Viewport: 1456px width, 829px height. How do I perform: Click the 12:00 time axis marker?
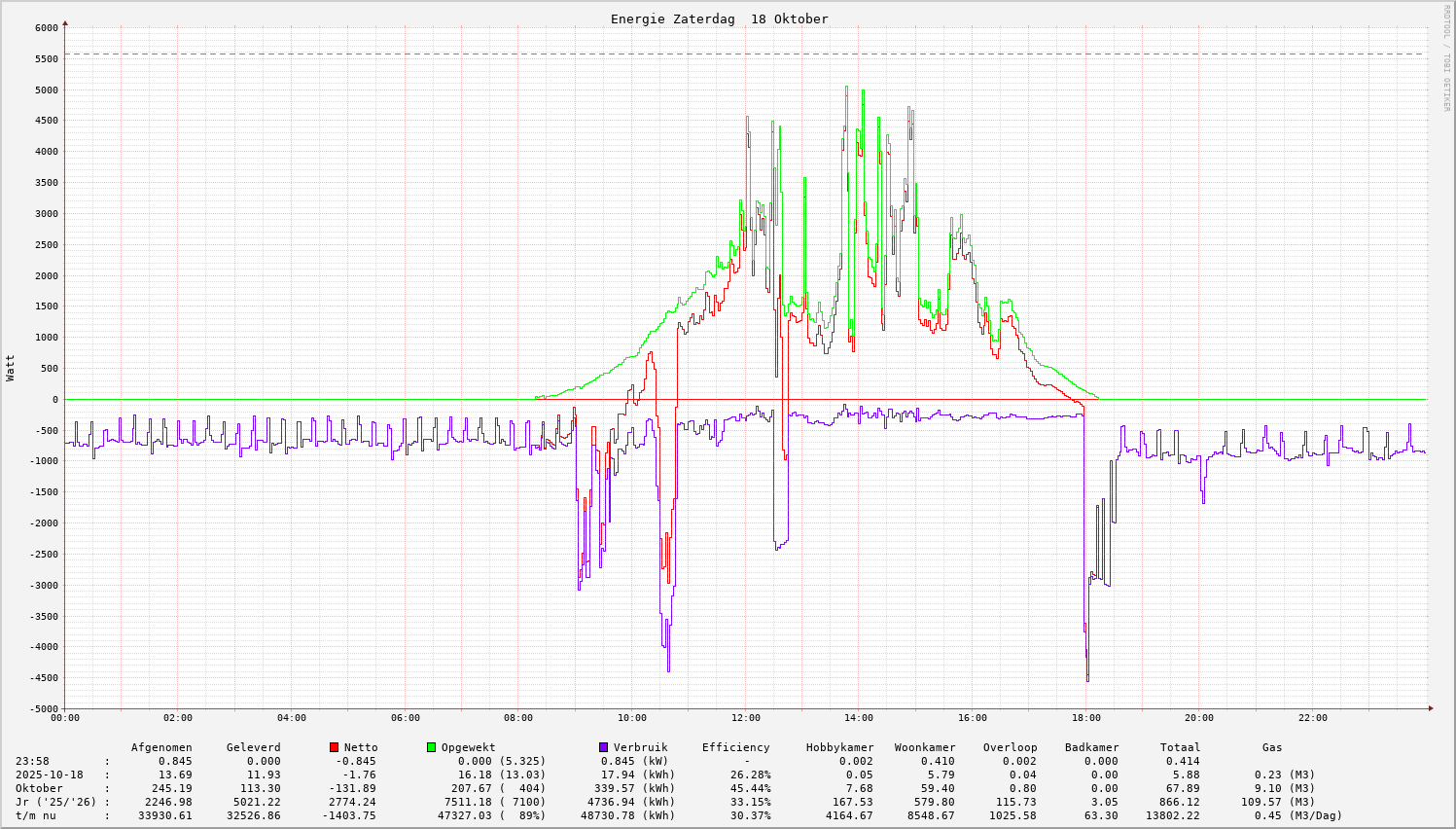745,718
